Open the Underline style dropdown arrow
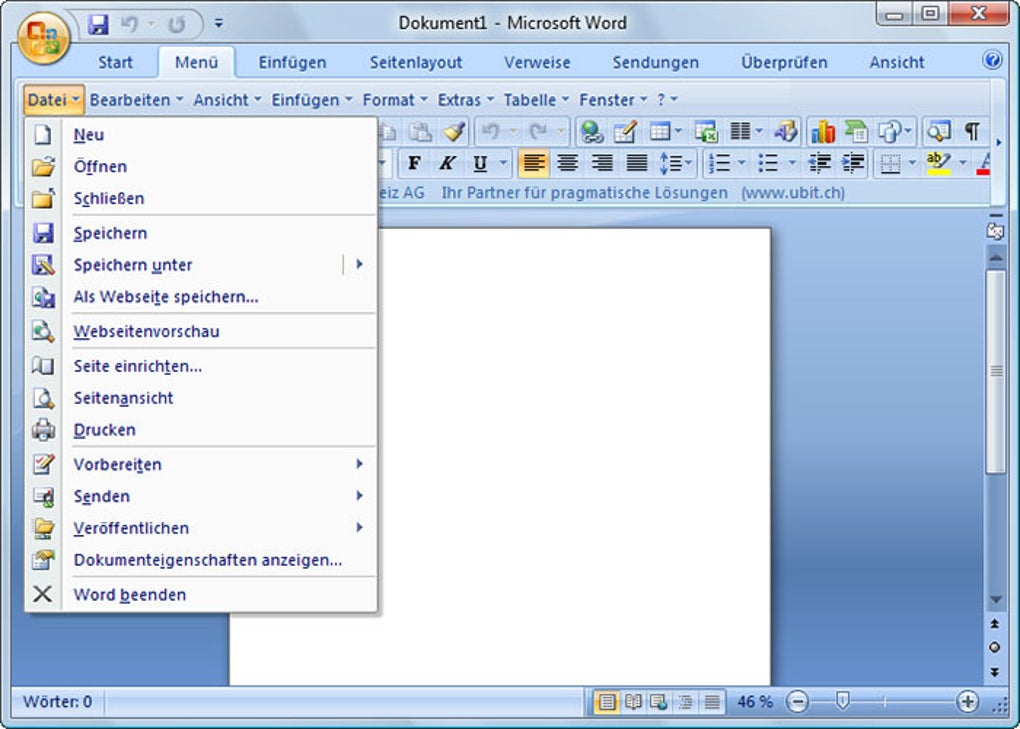 (502, 163)
